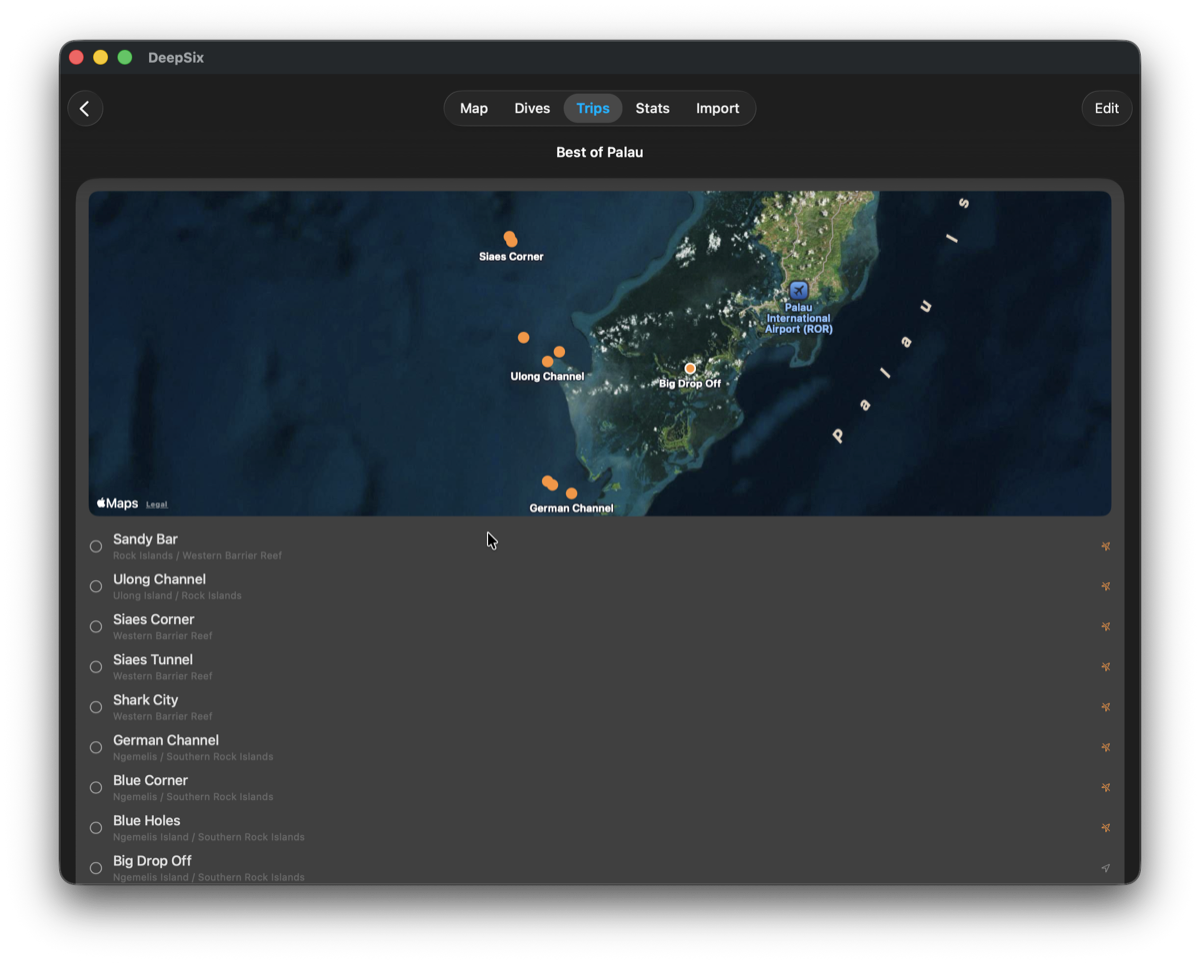
Task: Open the Legal link on the map
Action: tap(157, 504)
